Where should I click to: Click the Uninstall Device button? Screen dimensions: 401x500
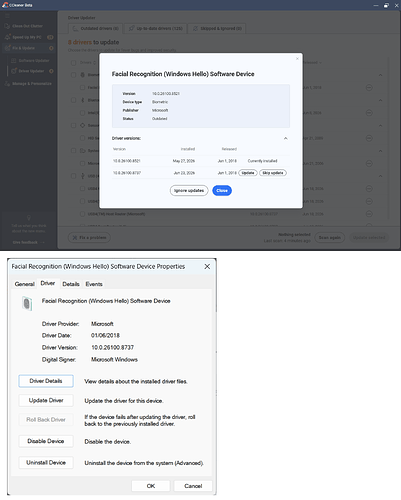tap(46, 463)
